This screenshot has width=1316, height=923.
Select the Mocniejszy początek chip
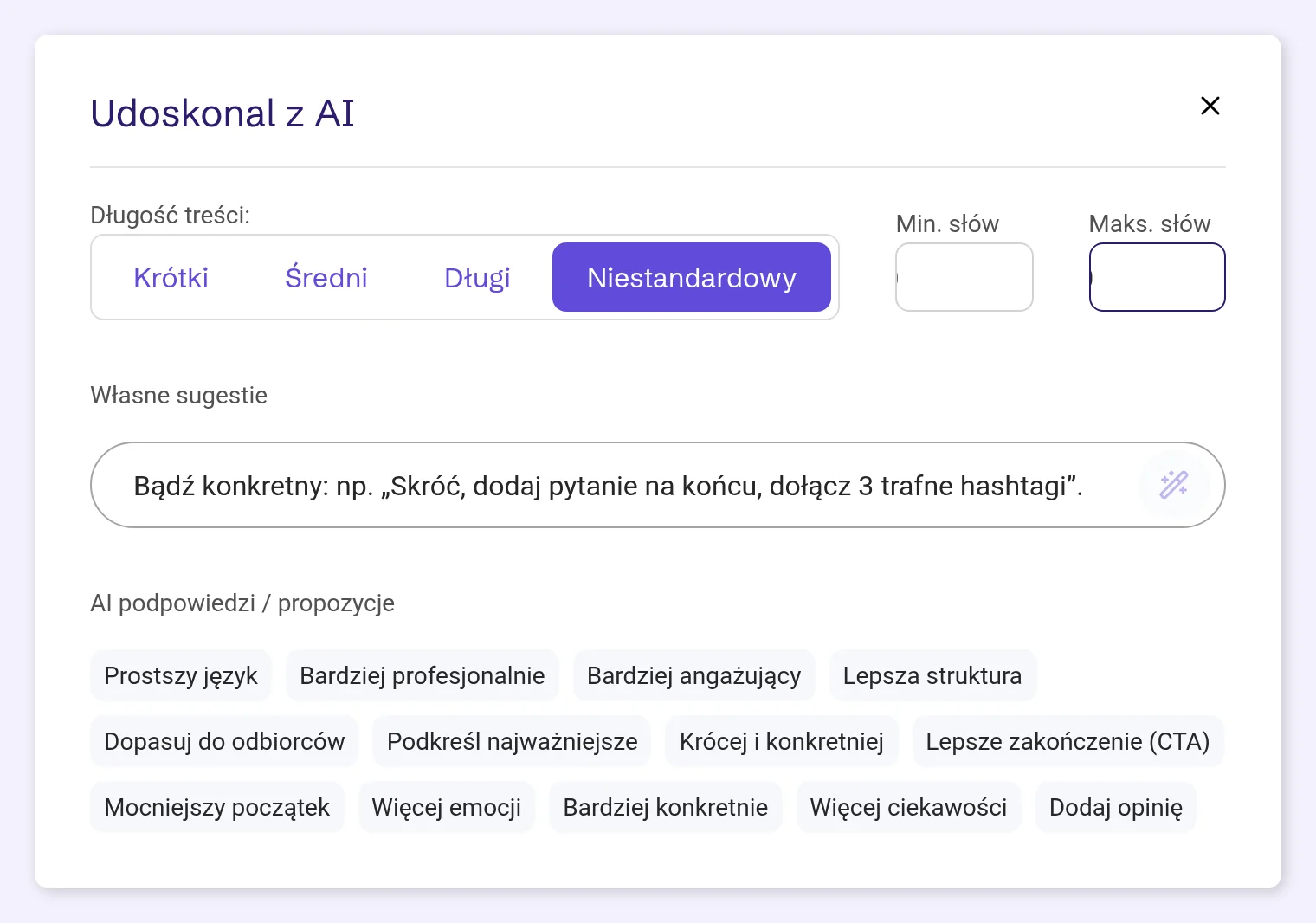click(217, 807)
